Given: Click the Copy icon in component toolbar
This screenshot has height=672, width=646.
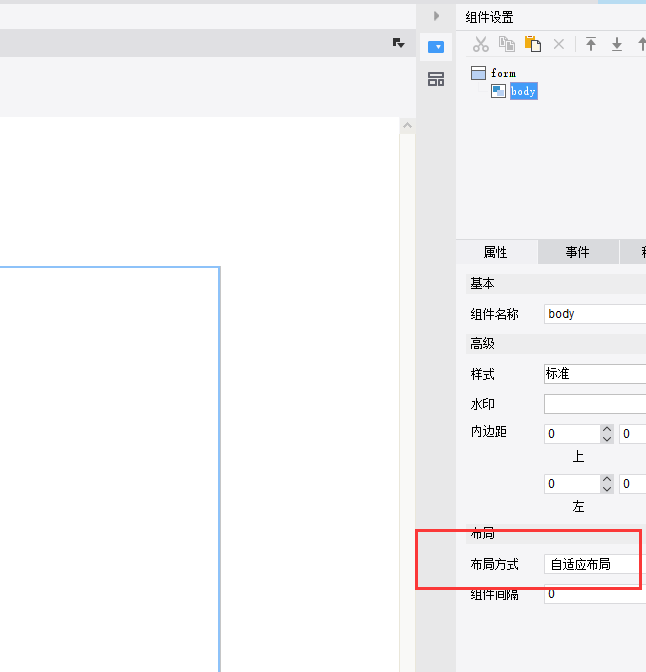Looking at the screenshot, I should [x=507, y=44].
